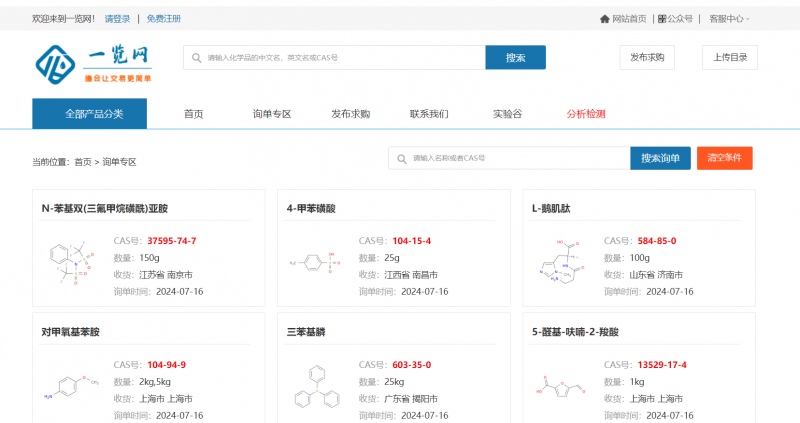Open the 5-醛基-呋喃-2-羧酸 card title
800x423 pixels.
tap(575, 332)
